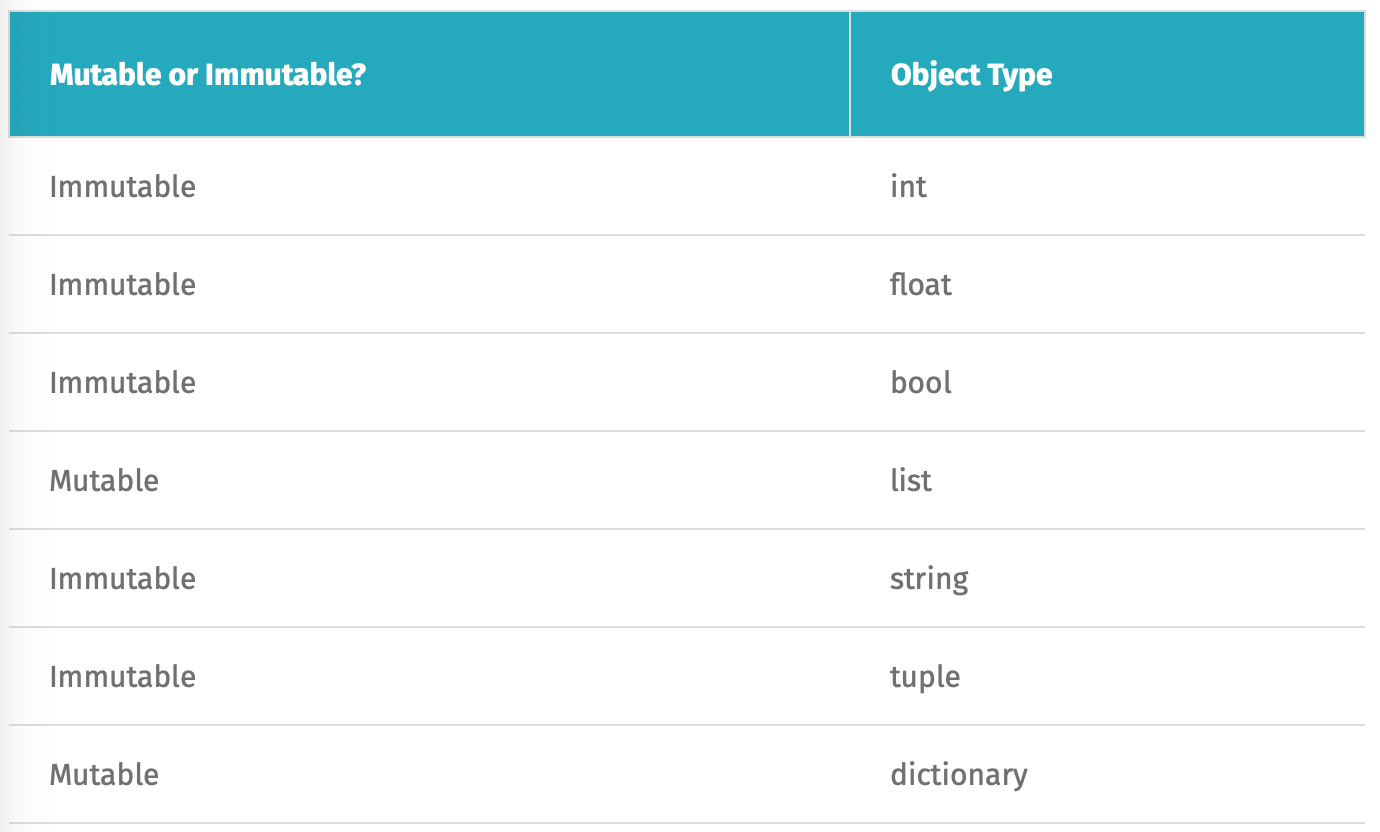Select the 'float' object type cell
The height and width of the screenshot is (832, 1380).
920,285
